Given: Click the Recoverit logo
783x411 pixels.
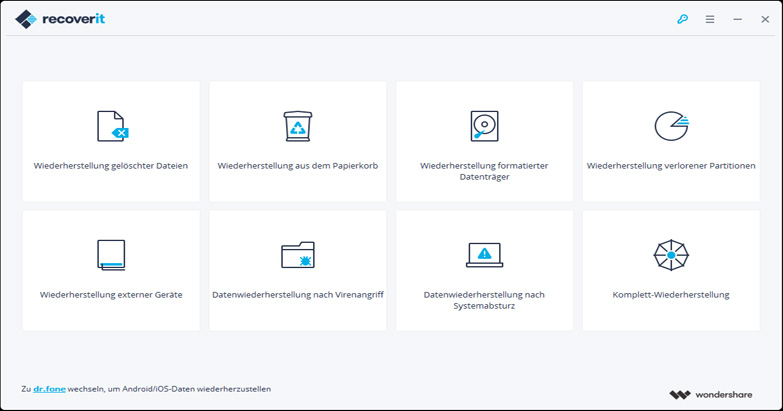Looking at the screenshot, I should pyautogui.click(x=60, y=19).
